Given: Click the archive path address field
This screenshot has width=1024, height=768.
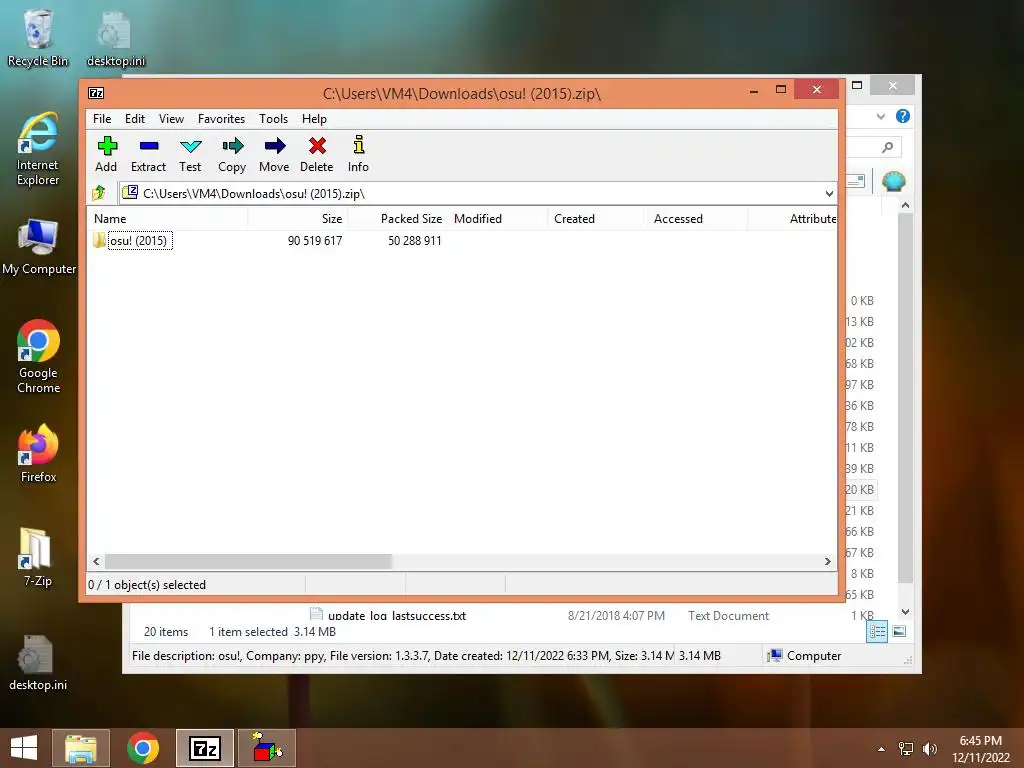Looking at the screenshot, I should coord(477,193).
